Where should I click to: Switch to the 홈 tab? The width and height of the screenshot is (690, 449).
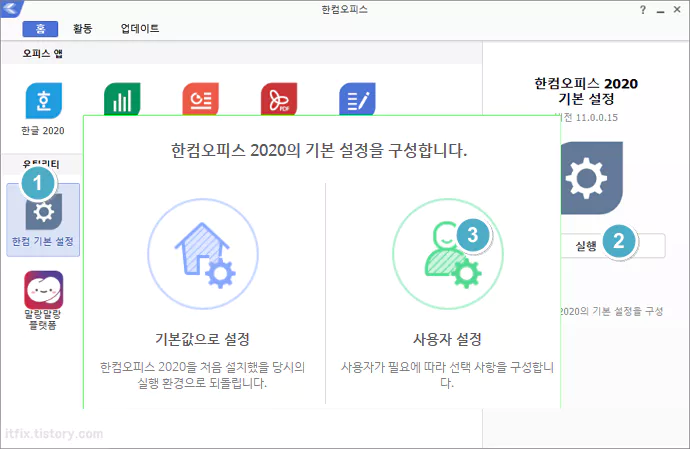[40, 29]
